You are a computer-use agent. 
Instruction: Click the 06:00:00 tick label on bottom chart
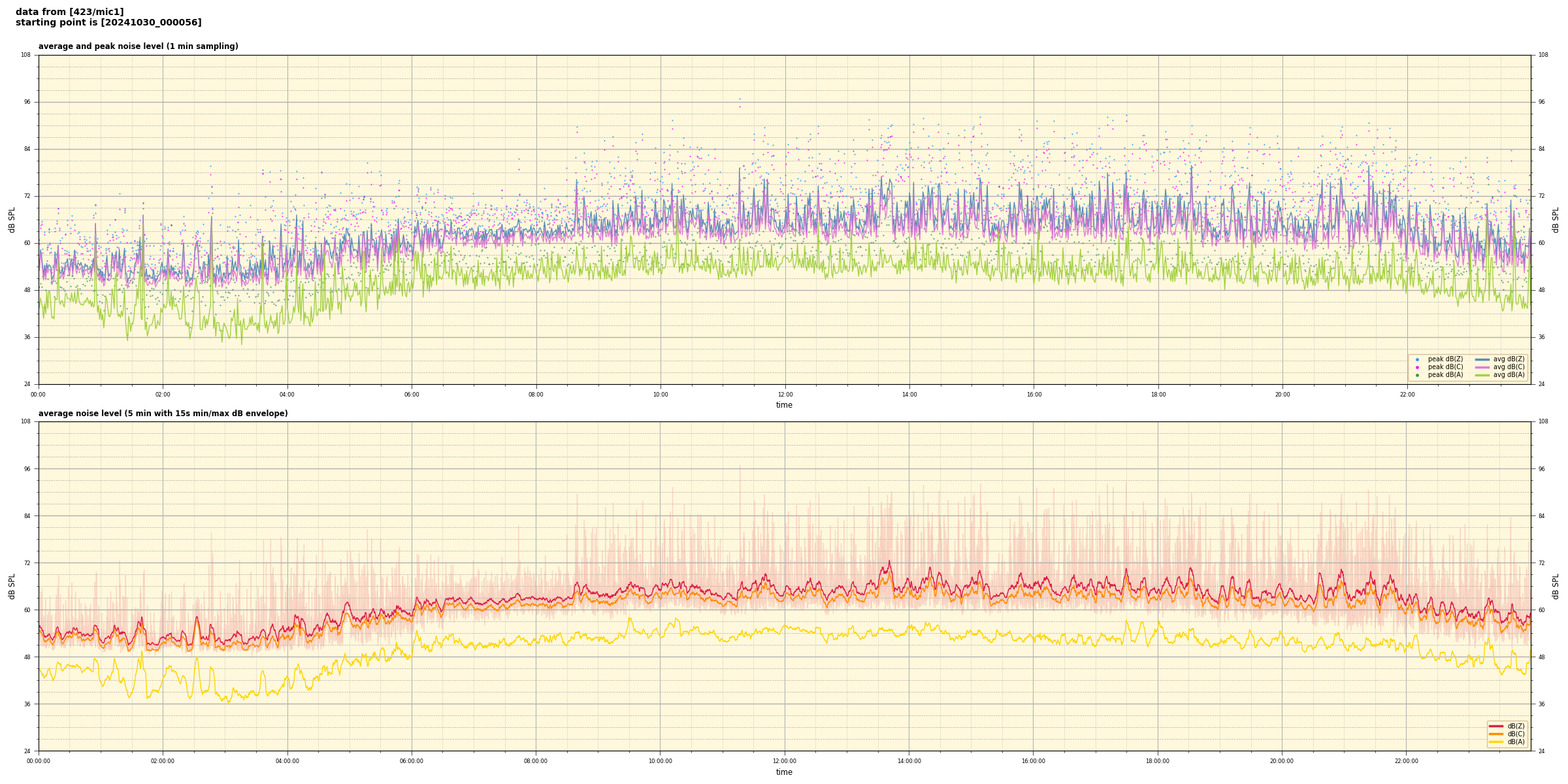[412, 761]
